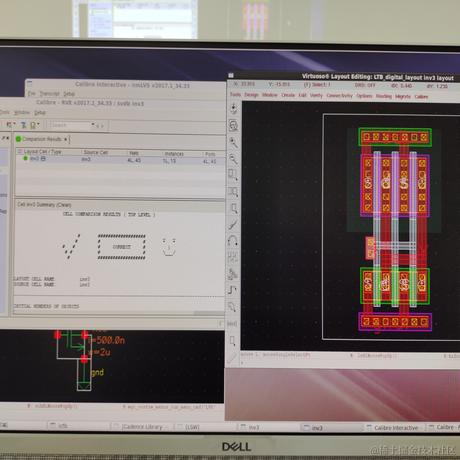460x460 pixels.
Task: Click the Instances column header
Action: point(174,154)
